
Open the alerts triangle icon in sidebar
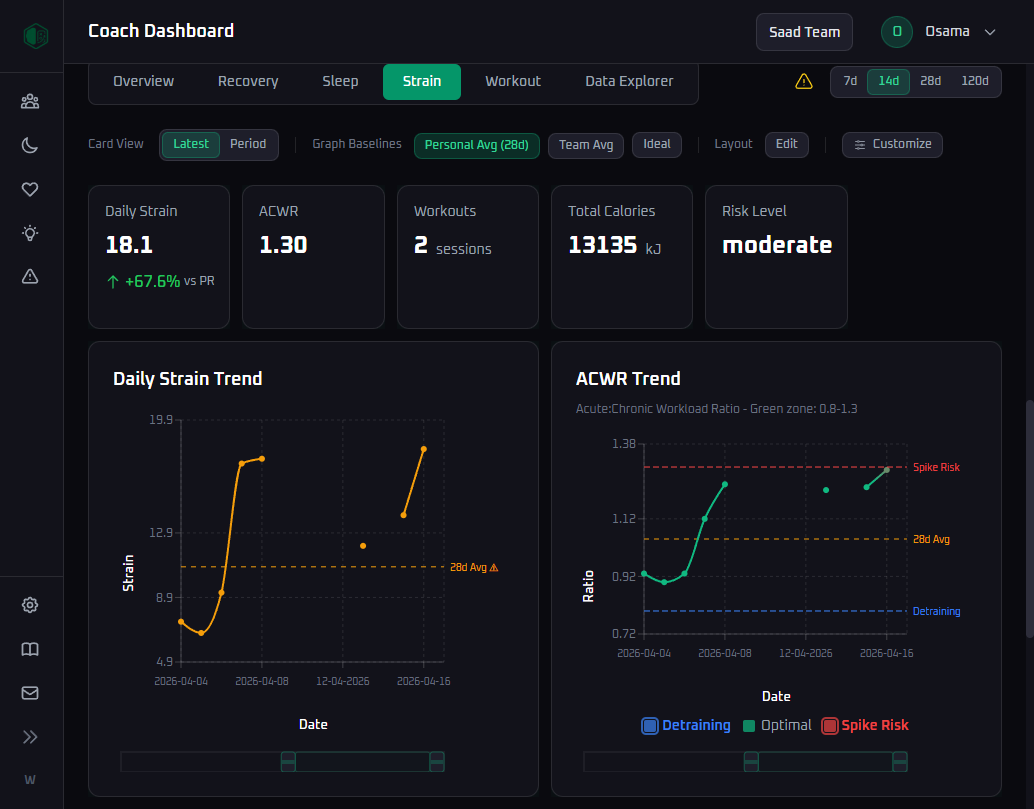(x=30, y=277)
